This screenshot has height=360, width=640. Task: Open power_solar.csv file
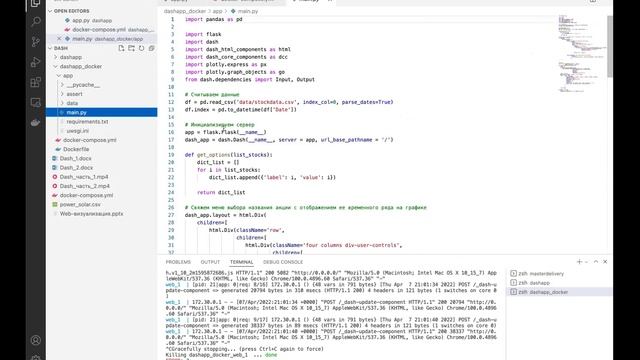pos(80,204)
